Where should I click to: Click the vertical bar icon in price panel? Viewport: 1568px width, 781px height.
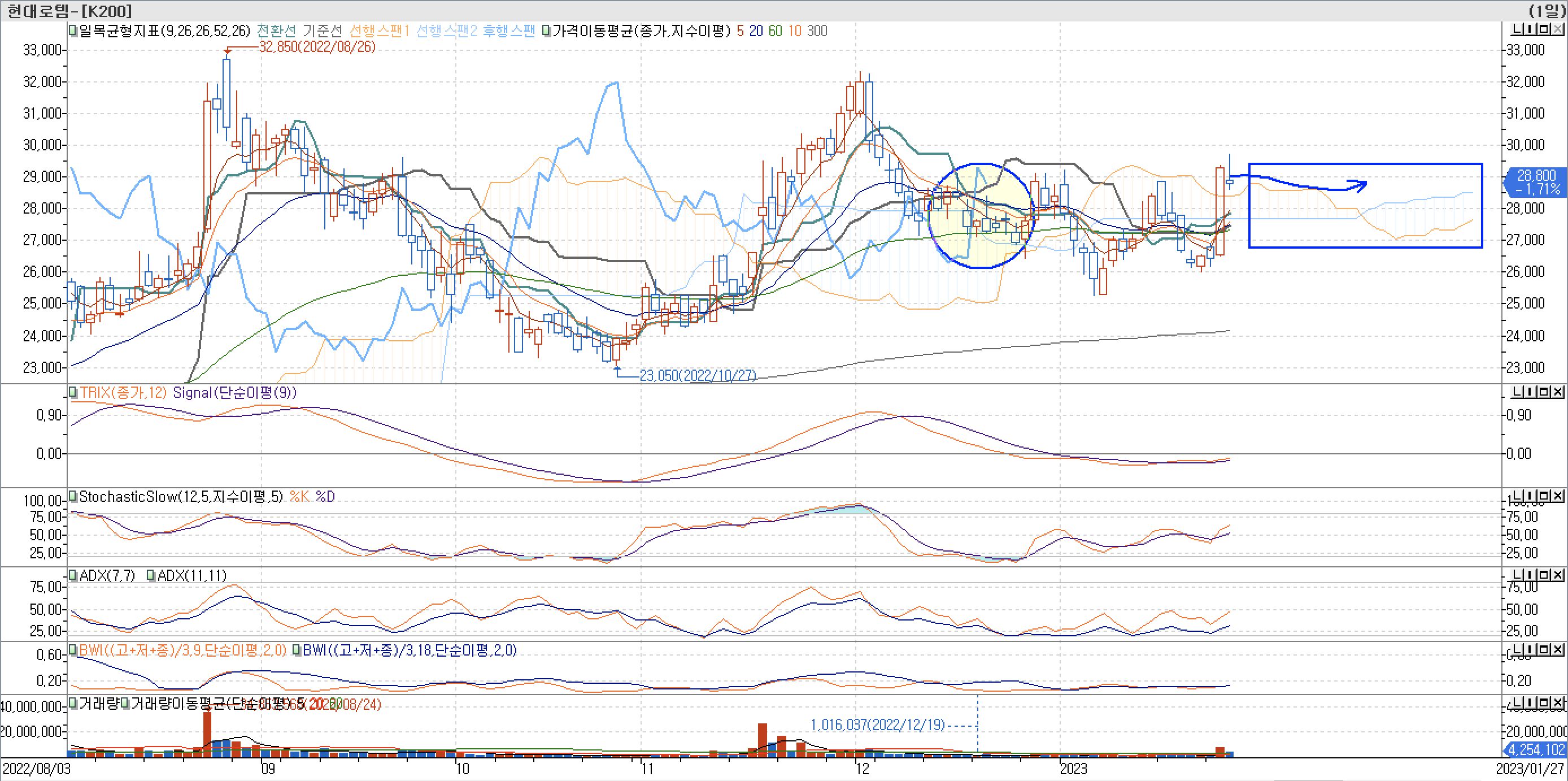[x=1530, y=29]
